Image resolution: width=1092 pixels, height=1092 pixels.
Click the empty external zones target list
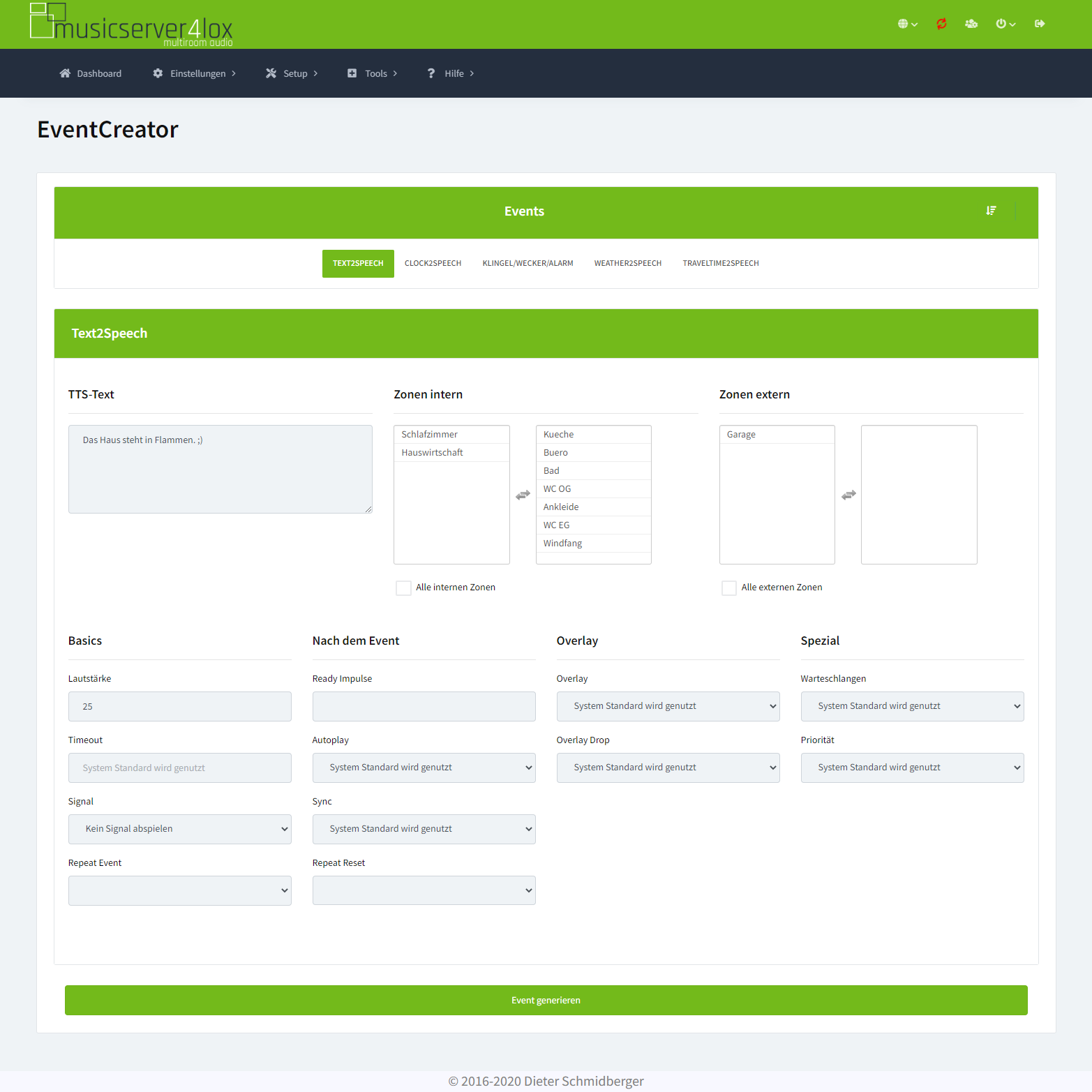pyautogui.click(x=919, y=495)
